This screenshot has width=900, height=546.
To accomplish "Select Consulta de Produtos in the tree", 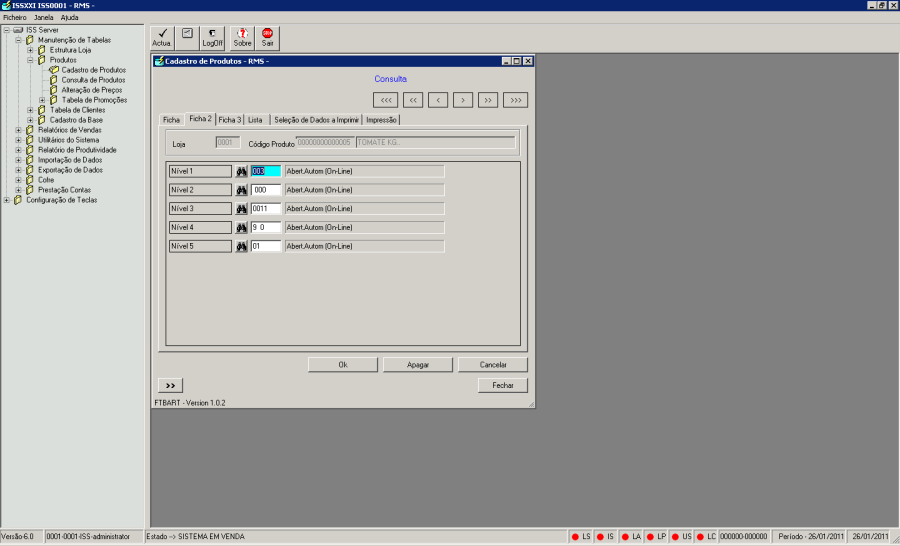I will pos(94,80).
